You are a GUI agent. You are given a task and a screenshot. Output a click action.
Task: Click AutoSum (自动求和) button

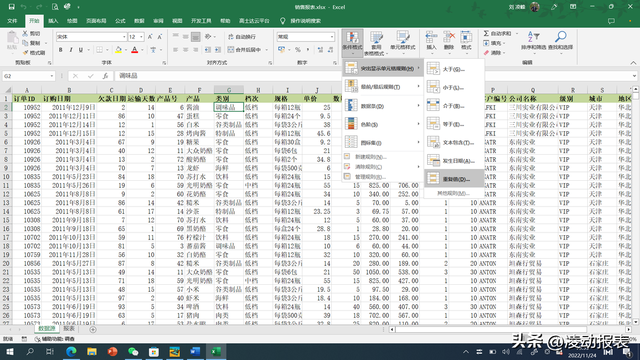click(498, 33)
